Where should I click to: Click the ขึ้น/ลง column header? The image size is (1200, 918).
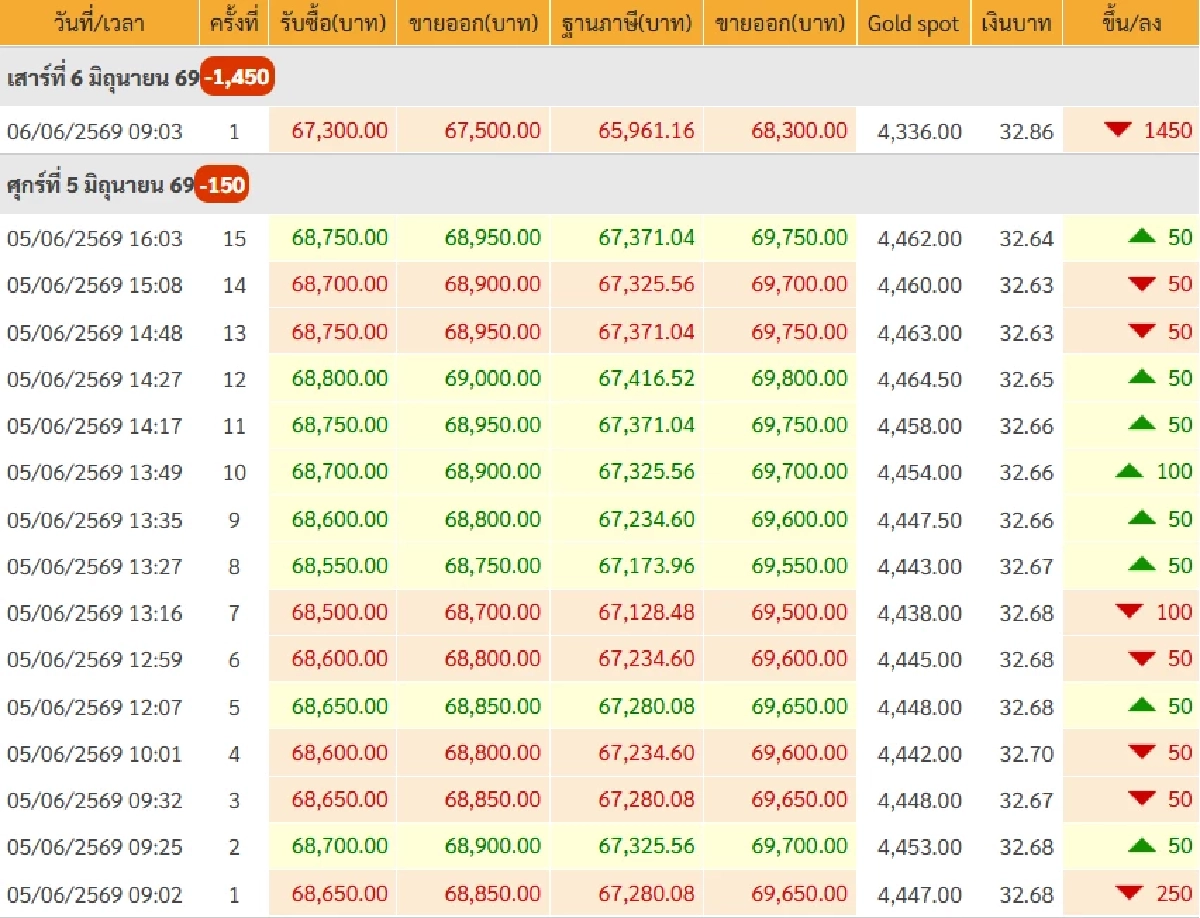(x=1131, y=23)
